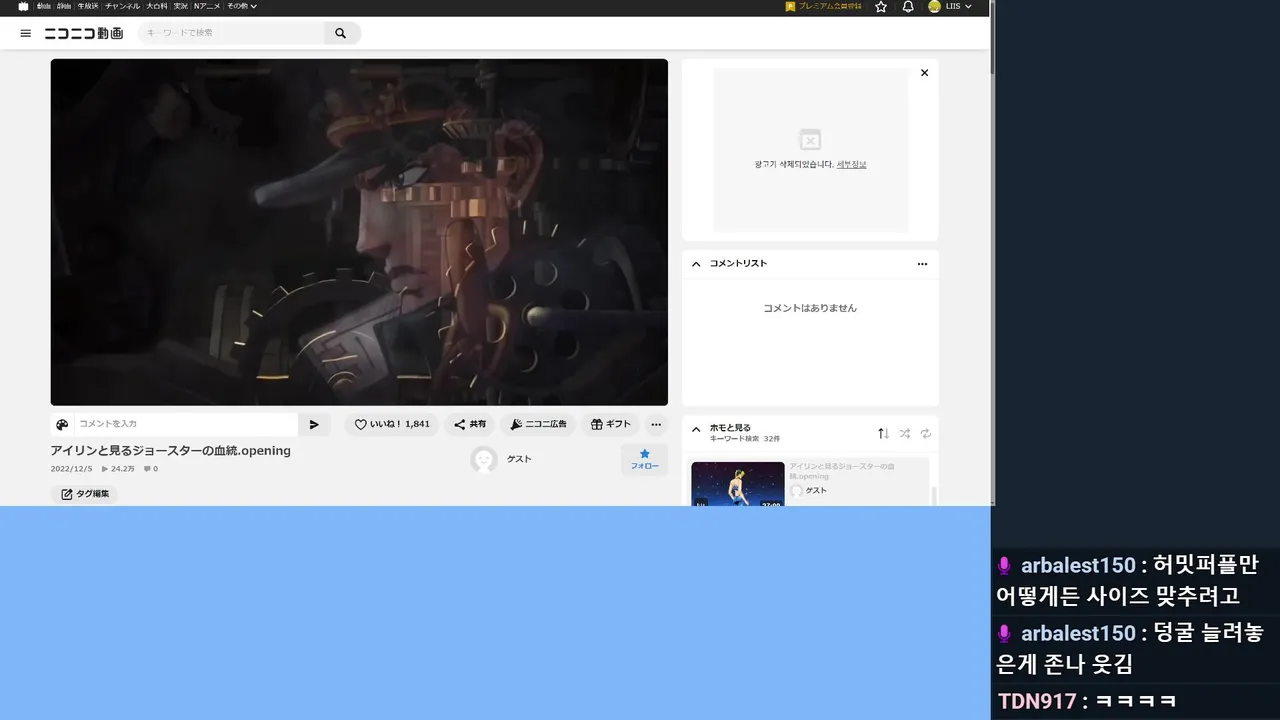The image size is (1280, 720).
Task: Open the niconico TV icon in top bar
Action: [23, 6]
